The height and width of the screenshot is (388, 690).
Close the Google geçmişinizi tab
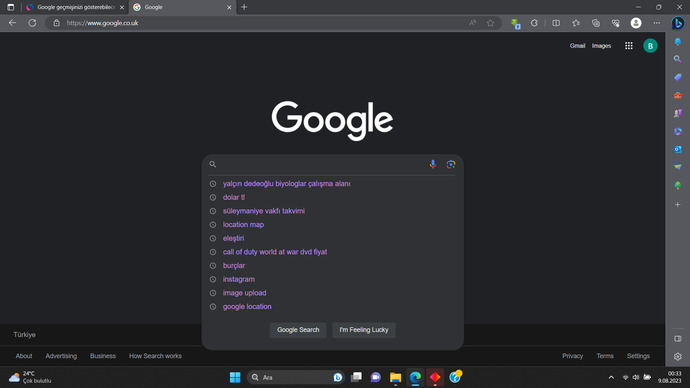[122, 7]
